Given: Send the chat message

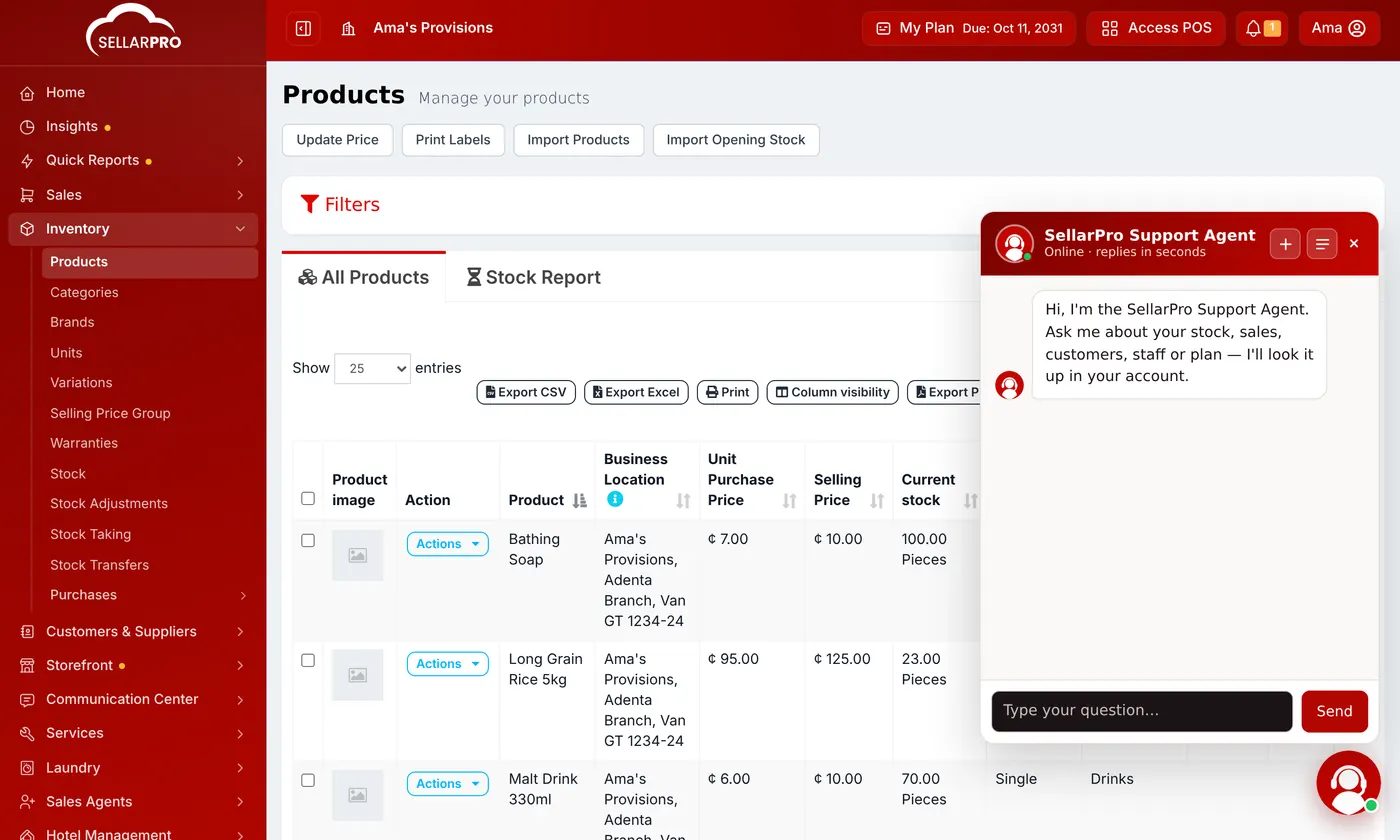Looking at the screenshot, I should 1334,711.
